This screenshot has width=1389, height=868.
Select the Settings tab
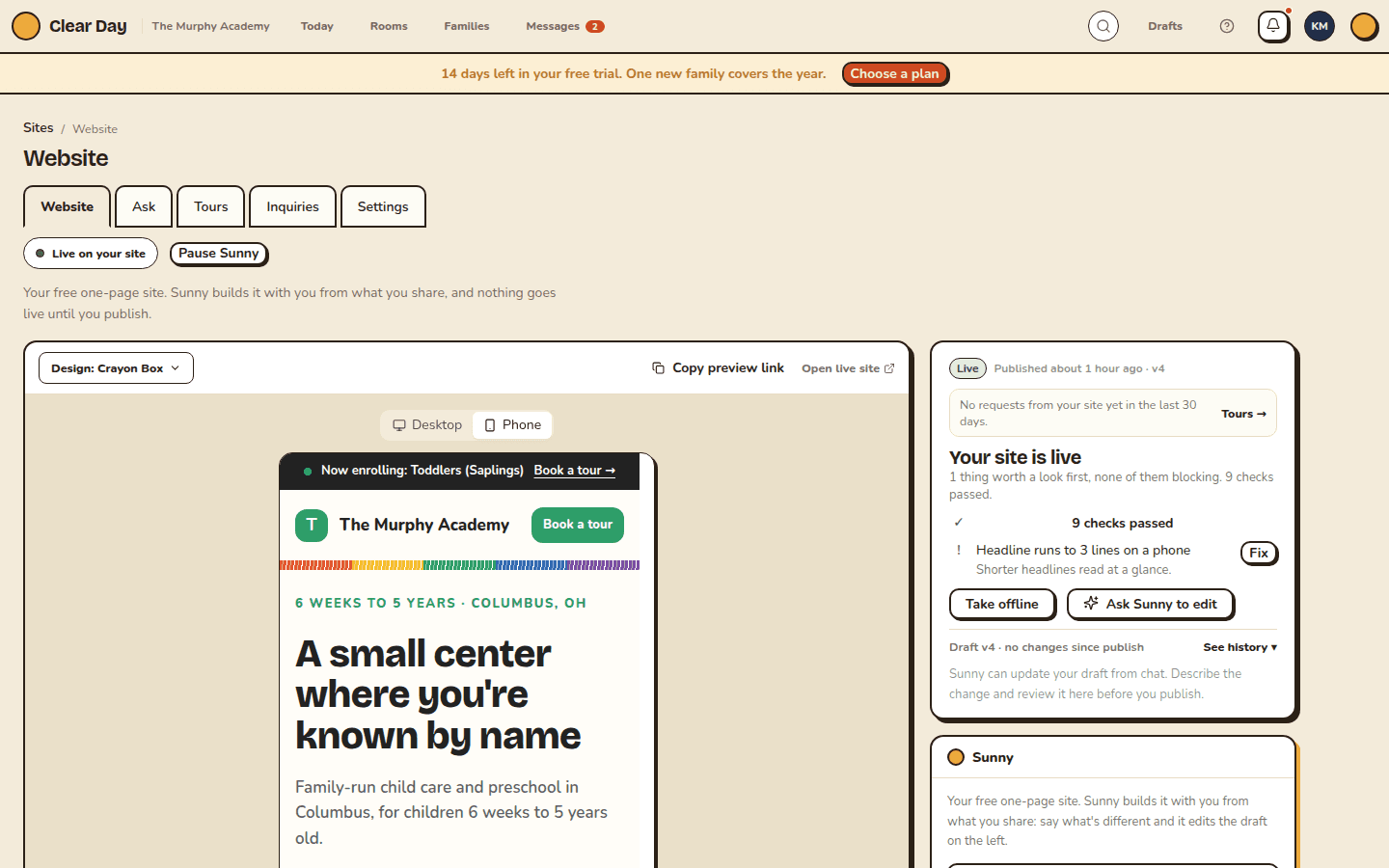[383, 206]
